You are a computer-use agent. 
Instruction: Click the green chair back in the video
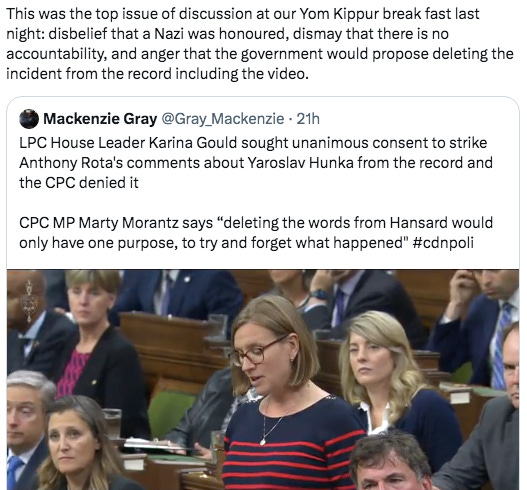coord(169,415)
